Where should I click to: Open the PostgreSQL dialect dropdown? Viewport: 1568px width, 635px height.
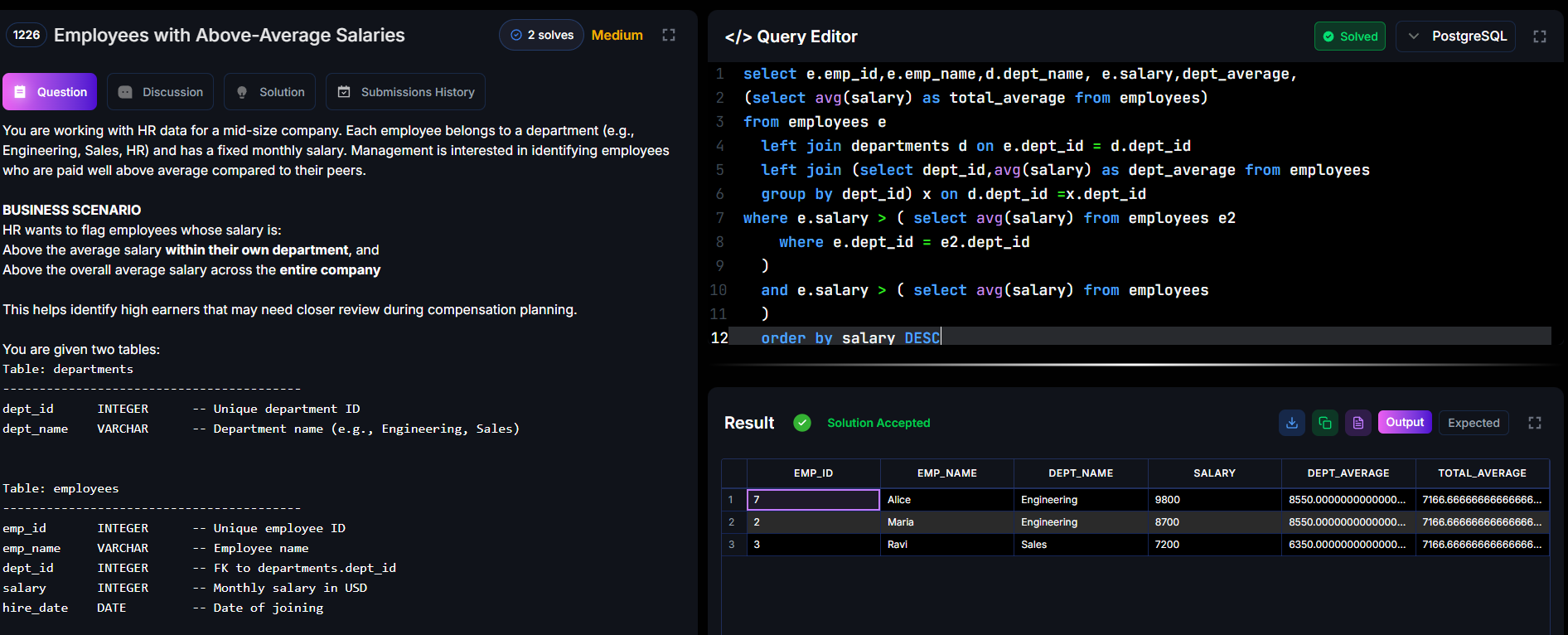(1456, 36)
